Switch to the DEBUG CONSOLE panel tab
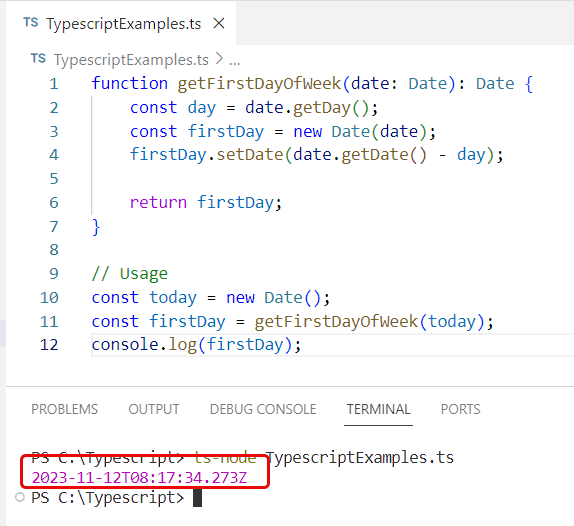Image resolution: width=574 pixels, height=526 pixels. pyautogui.click(x=263, y=409)
